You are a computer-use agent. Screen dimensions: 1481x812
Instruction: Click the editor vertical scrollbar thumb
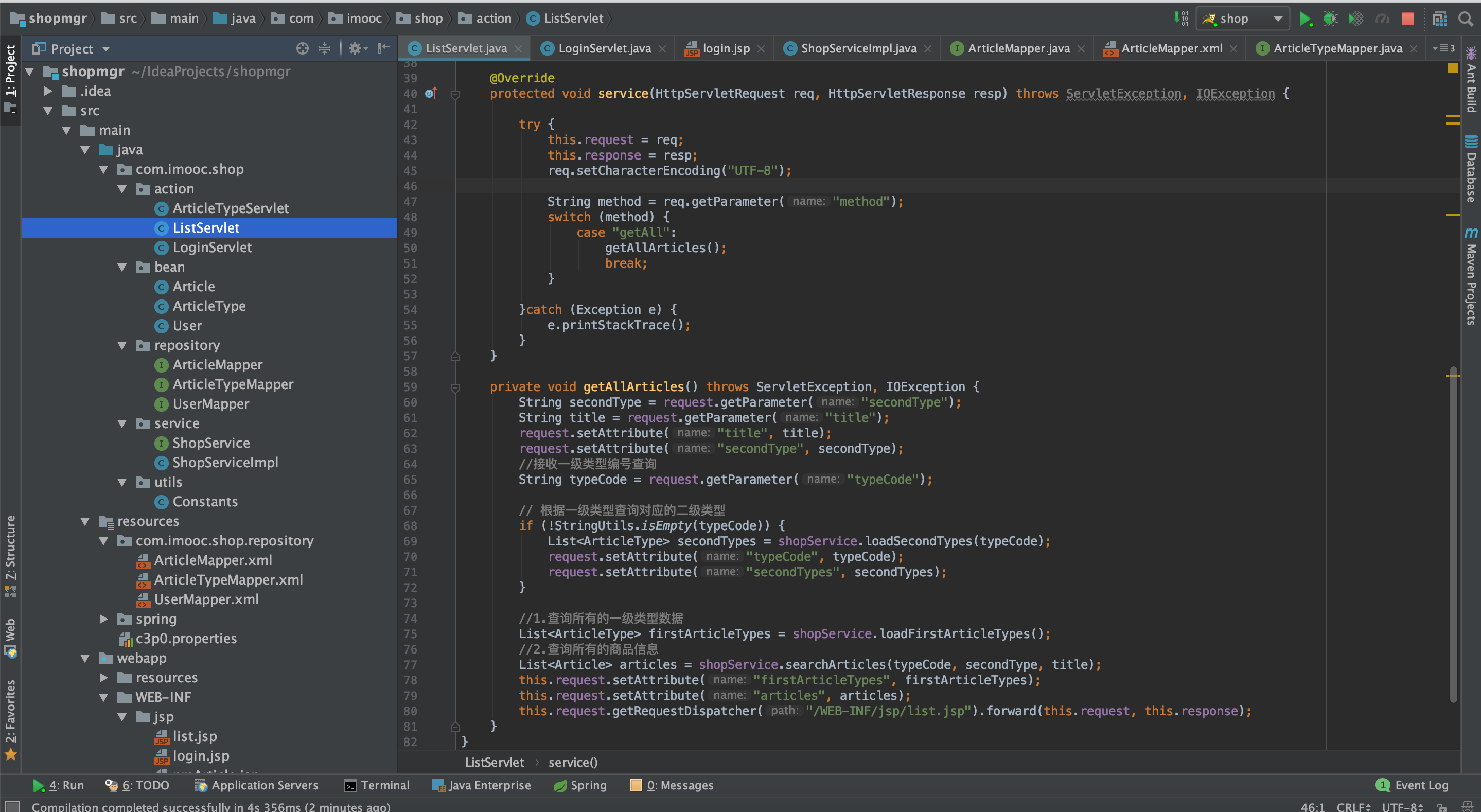(1453, 535)
